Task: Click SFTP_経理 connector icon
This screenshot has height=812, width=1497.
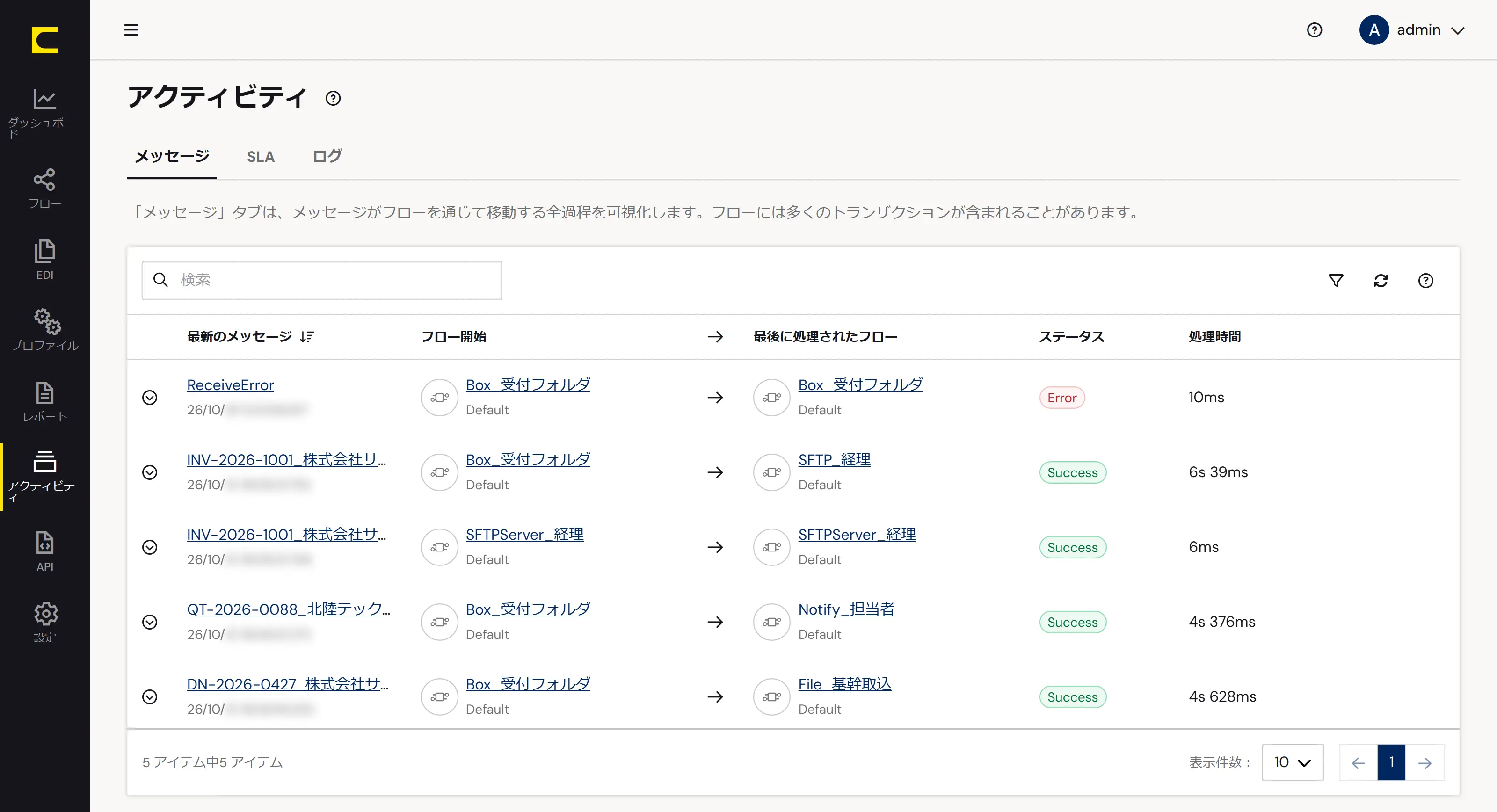Action: [x=772, y=472]
